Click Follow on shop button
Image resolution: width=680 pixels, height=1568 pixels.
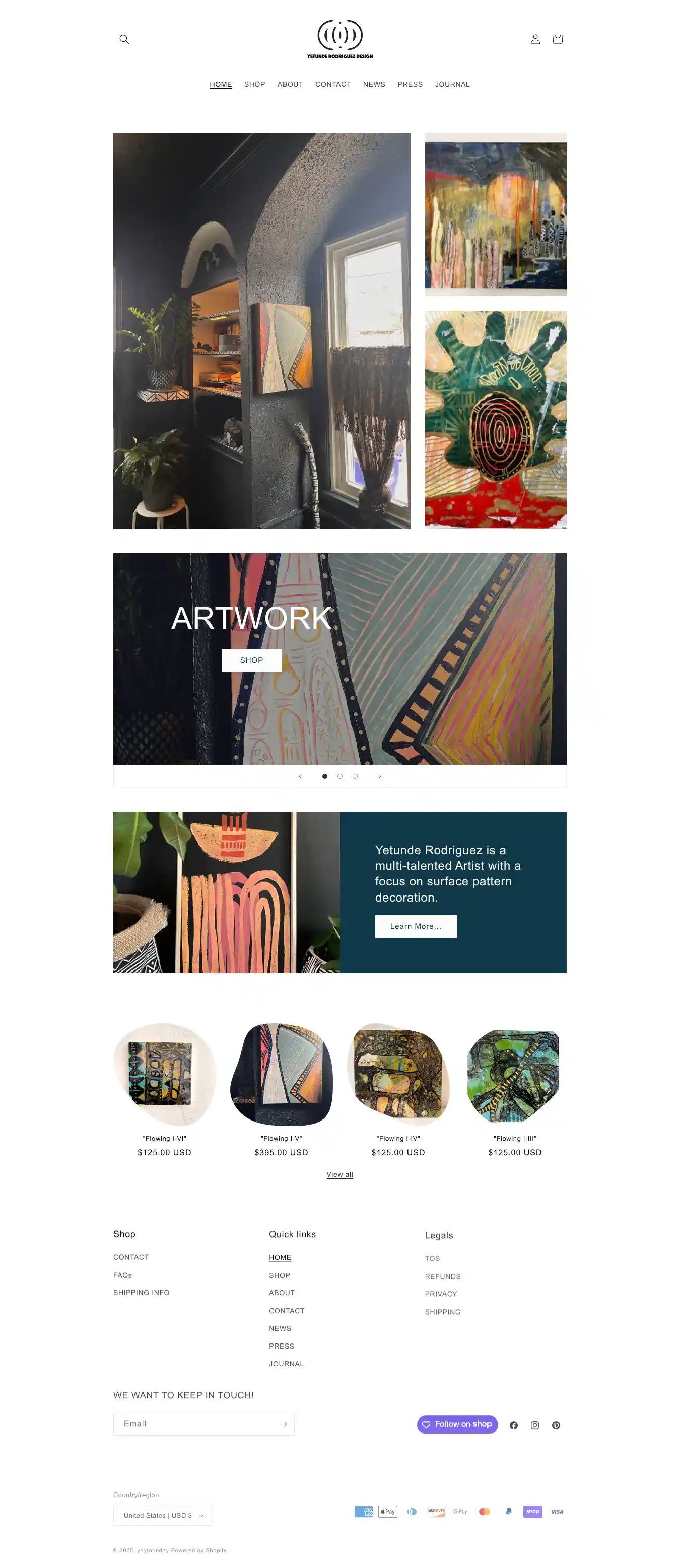457,1425
